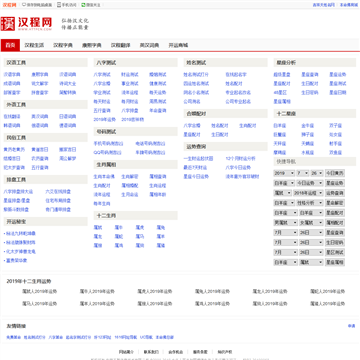Click the 属马 zodiac link

click(140, 237)
